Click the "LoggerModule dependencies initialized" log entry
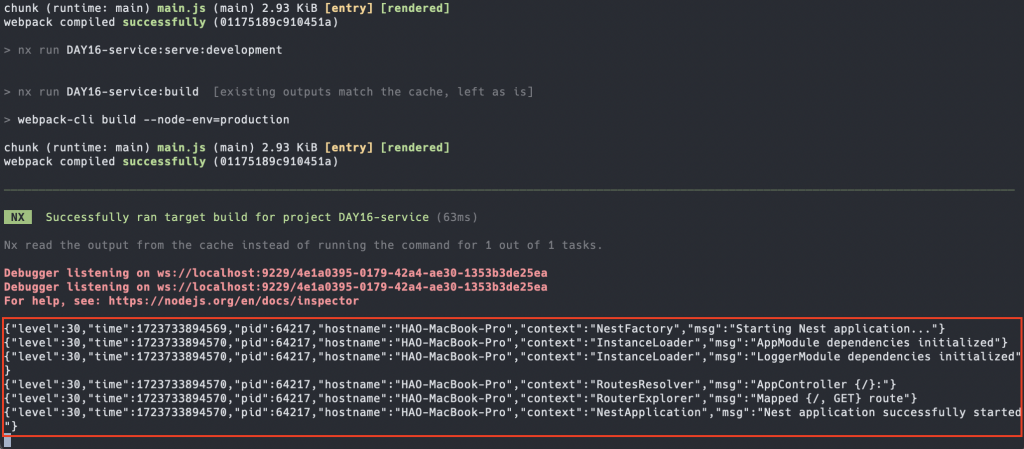 (513, 363)
